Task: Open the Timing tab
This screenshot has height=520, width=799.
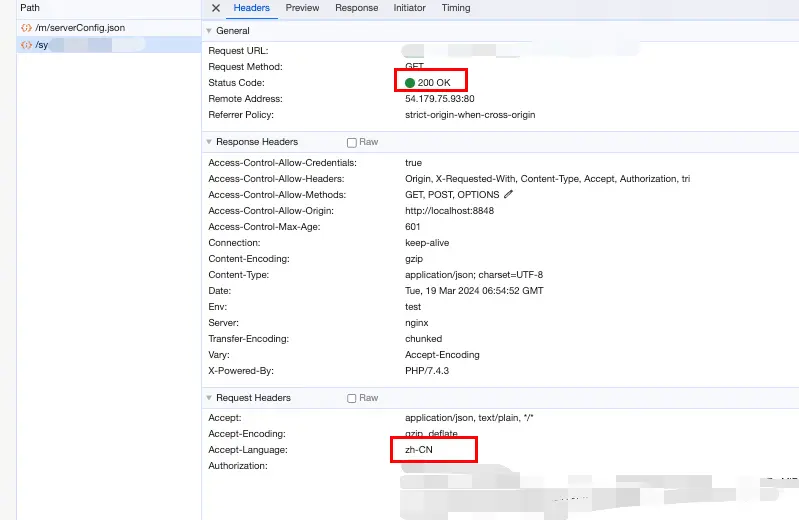Action: 456,8
